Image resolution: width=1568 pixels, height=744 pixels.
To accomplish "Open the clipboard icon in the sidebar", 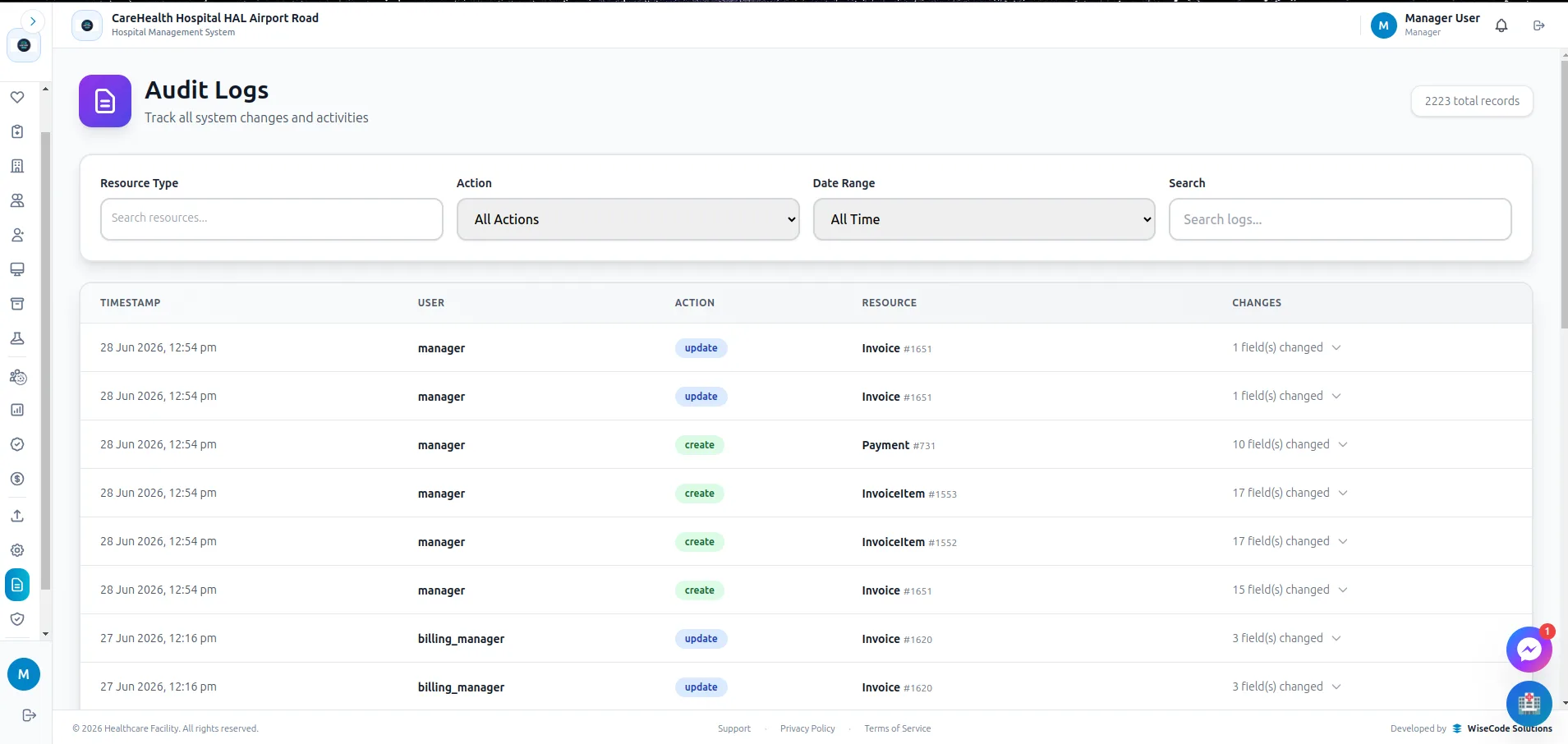I will coord(17,131).
